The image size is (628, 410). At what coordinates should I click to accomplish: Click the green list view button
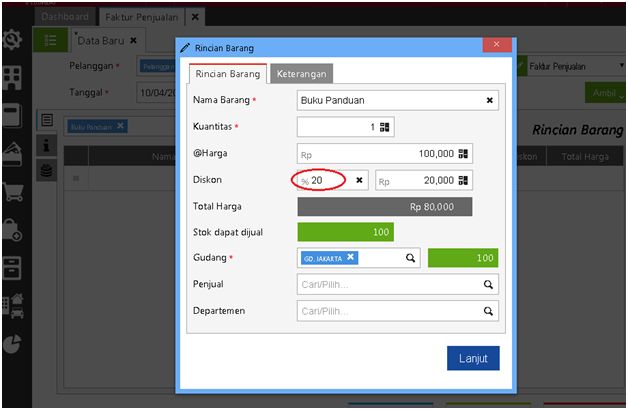pos(50,40)
